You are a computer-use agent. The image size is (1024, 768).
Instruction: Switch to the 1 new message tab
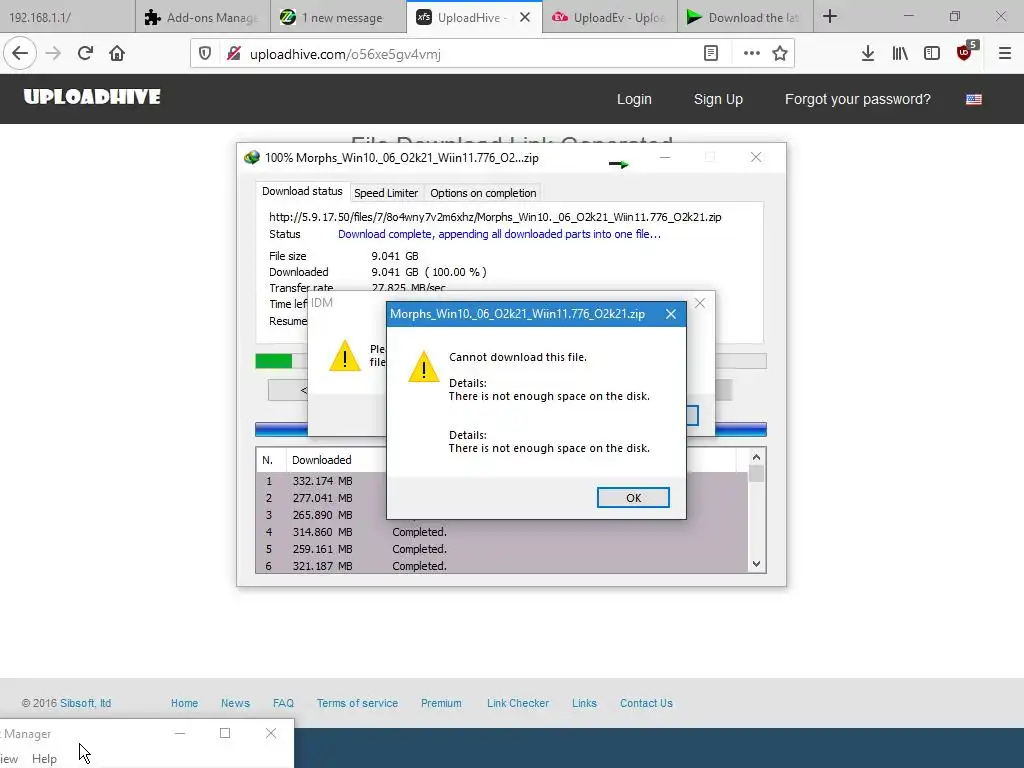coord(338,18)
